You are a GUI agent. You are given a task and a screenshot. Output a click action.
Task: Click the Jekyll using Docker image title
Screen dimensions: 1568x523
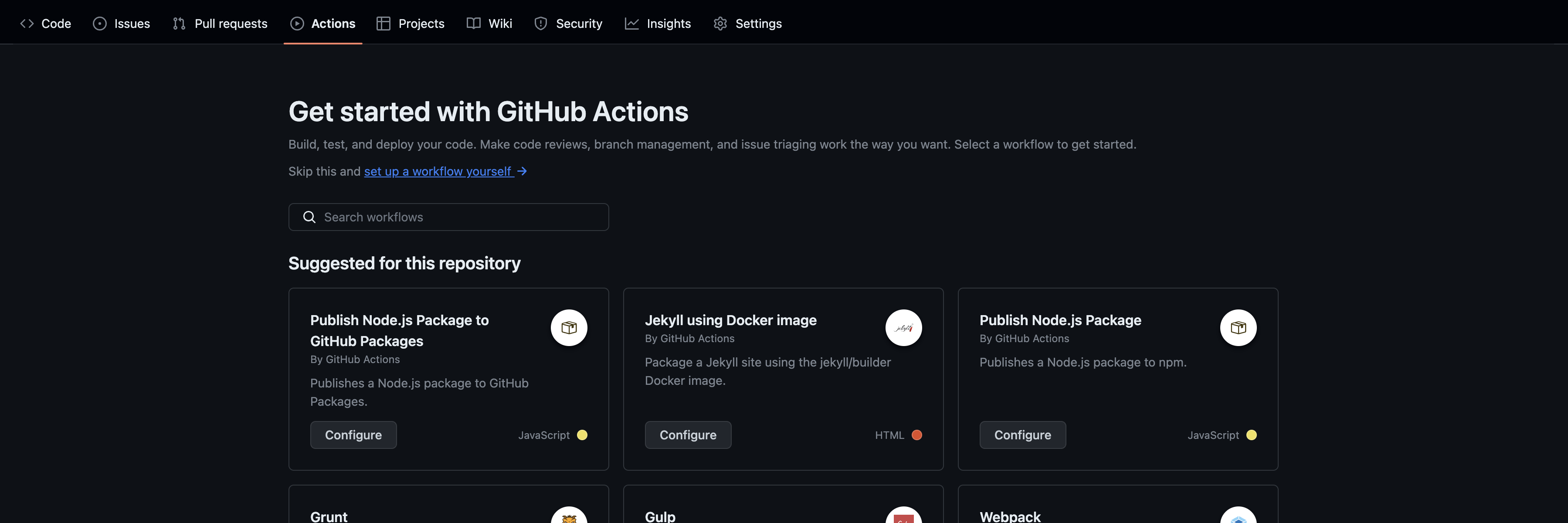[x=730, y=320]
